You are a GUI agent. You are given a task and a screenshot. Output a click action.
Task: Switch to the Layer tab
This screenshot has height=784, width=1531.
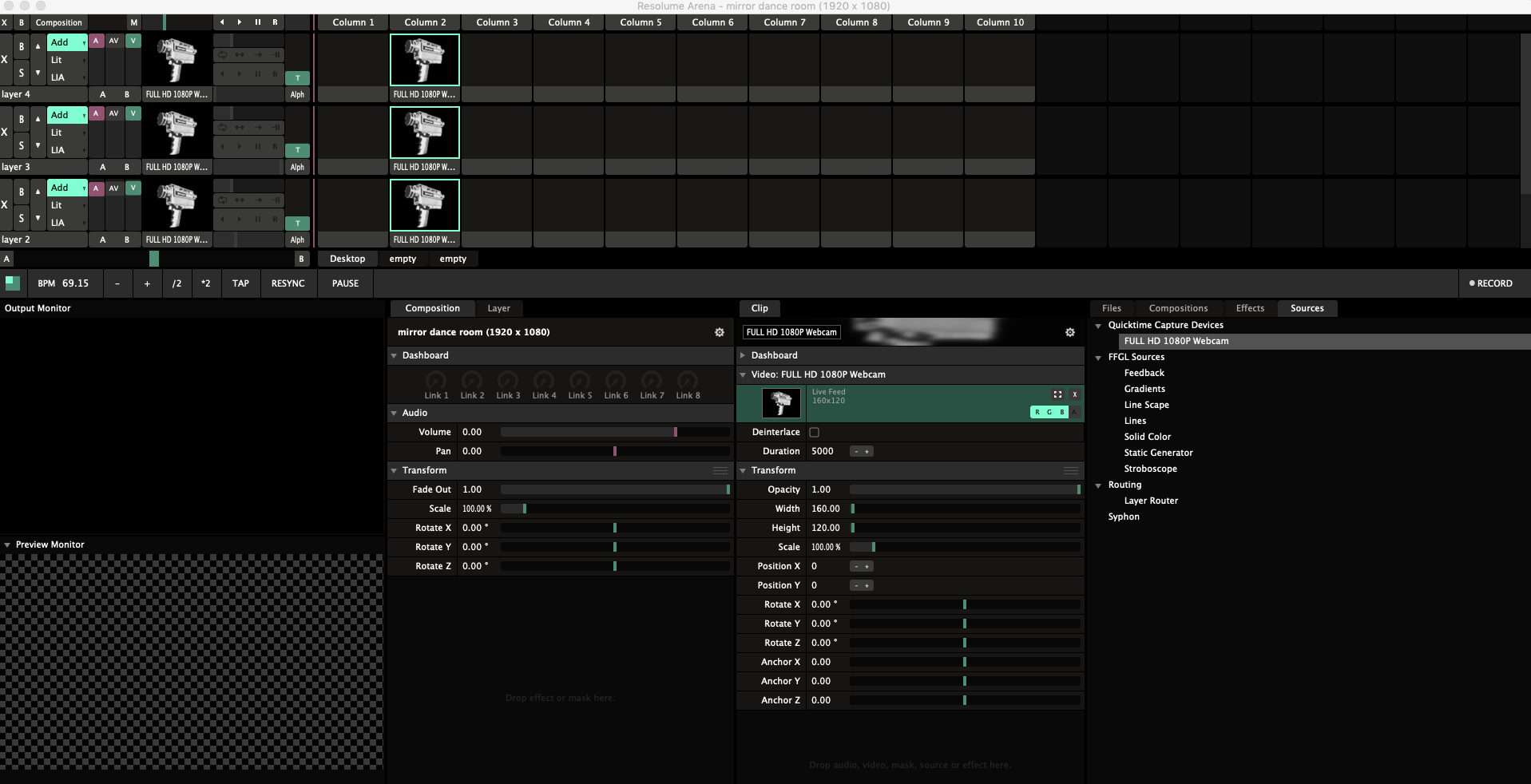click(498, 308)
